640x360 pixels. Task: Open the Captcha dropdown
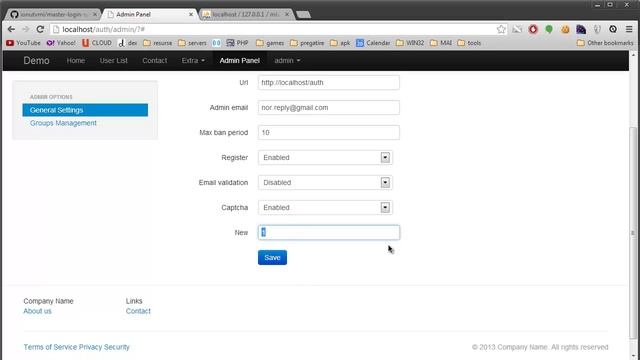click(x=325, y=207)
